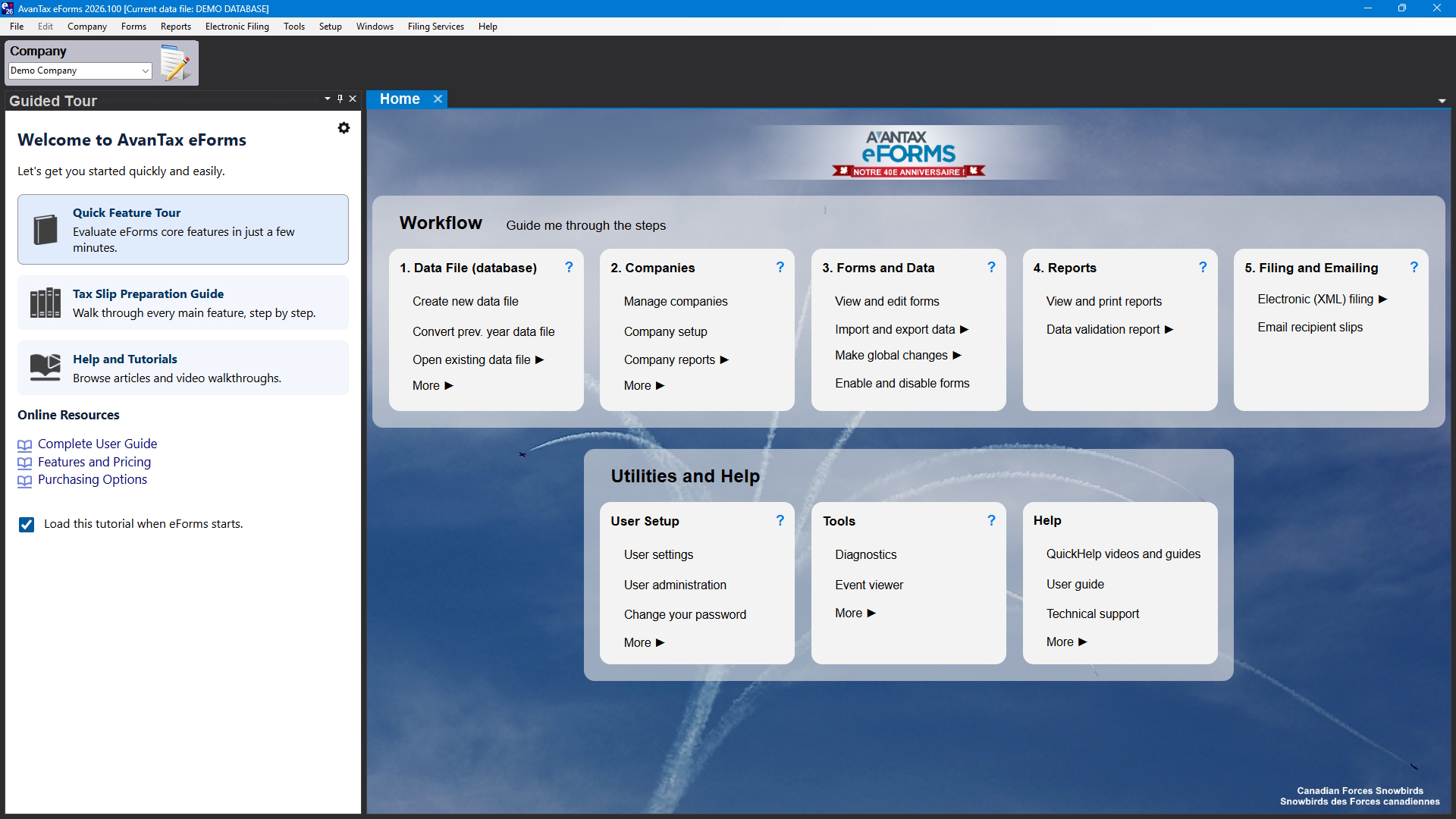Close the Guided Tour panel
This screenshot has width=1456, height=819.
pos(353,99)
